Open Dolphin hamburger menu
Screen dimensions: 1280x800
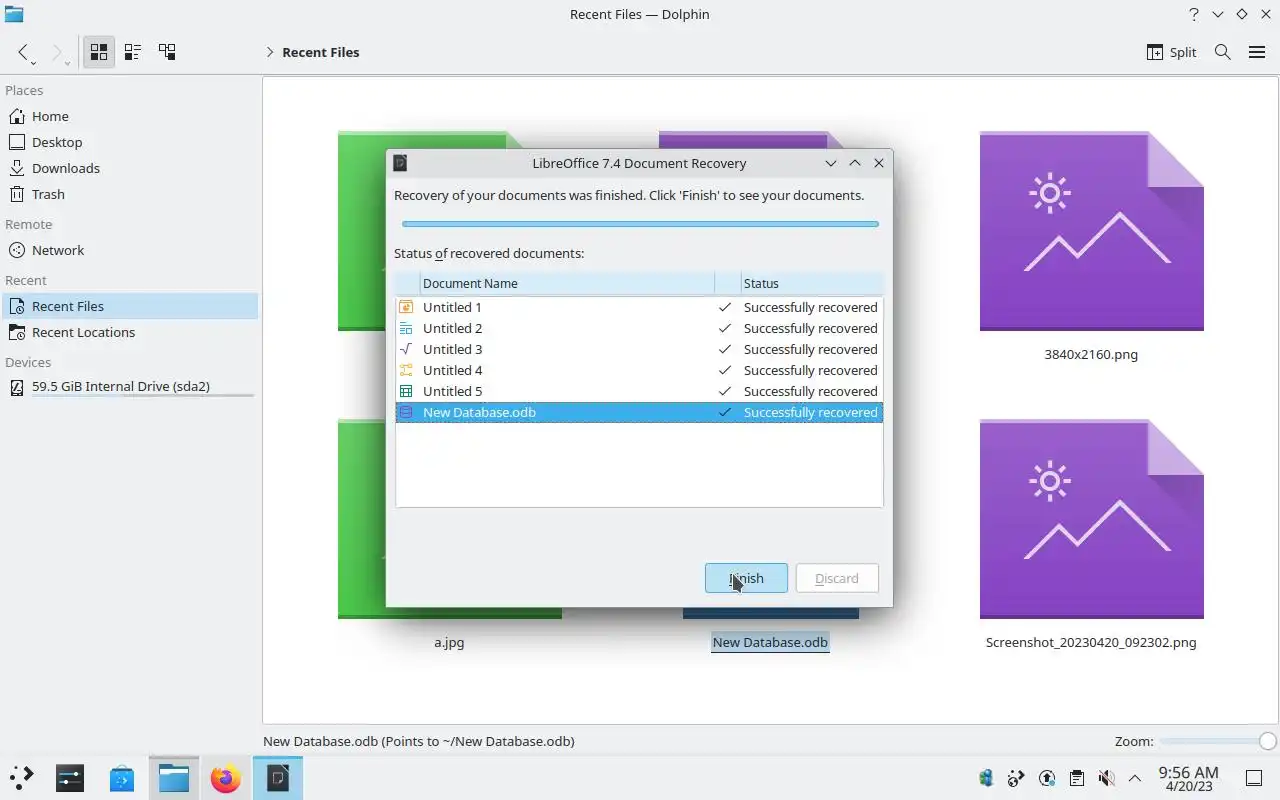pos(1257,52)
